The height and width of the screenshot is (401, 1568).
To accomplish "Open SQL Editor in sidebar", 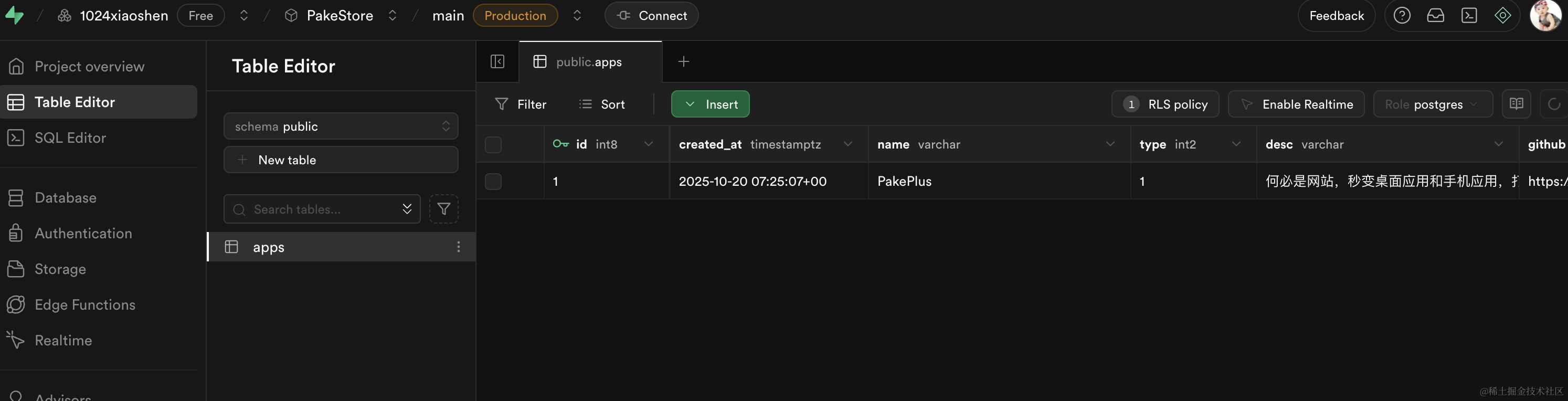I will [99, 138].
